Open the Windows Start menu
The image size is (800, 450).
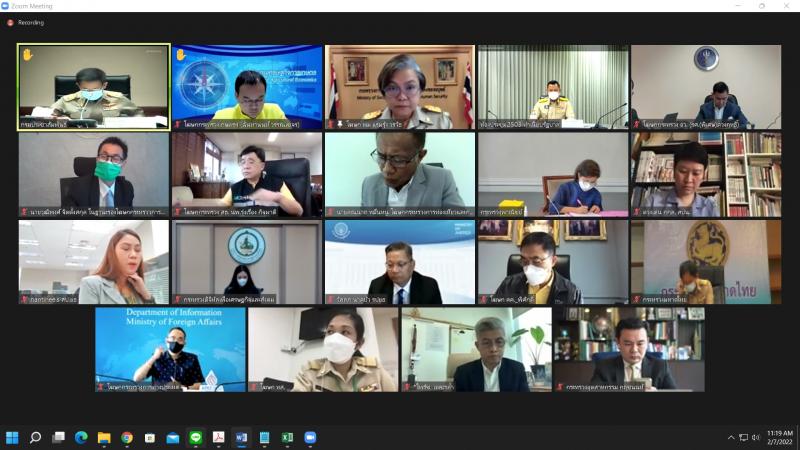[x=12, y=438]
